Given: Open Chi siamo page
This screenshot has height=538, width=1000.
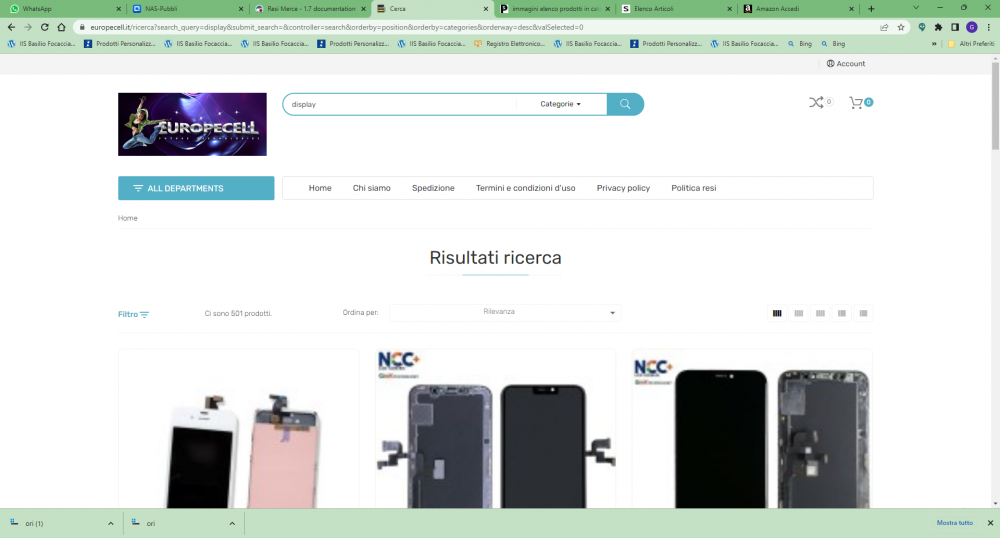Looking at the screenshot, I should click(372, 188).
